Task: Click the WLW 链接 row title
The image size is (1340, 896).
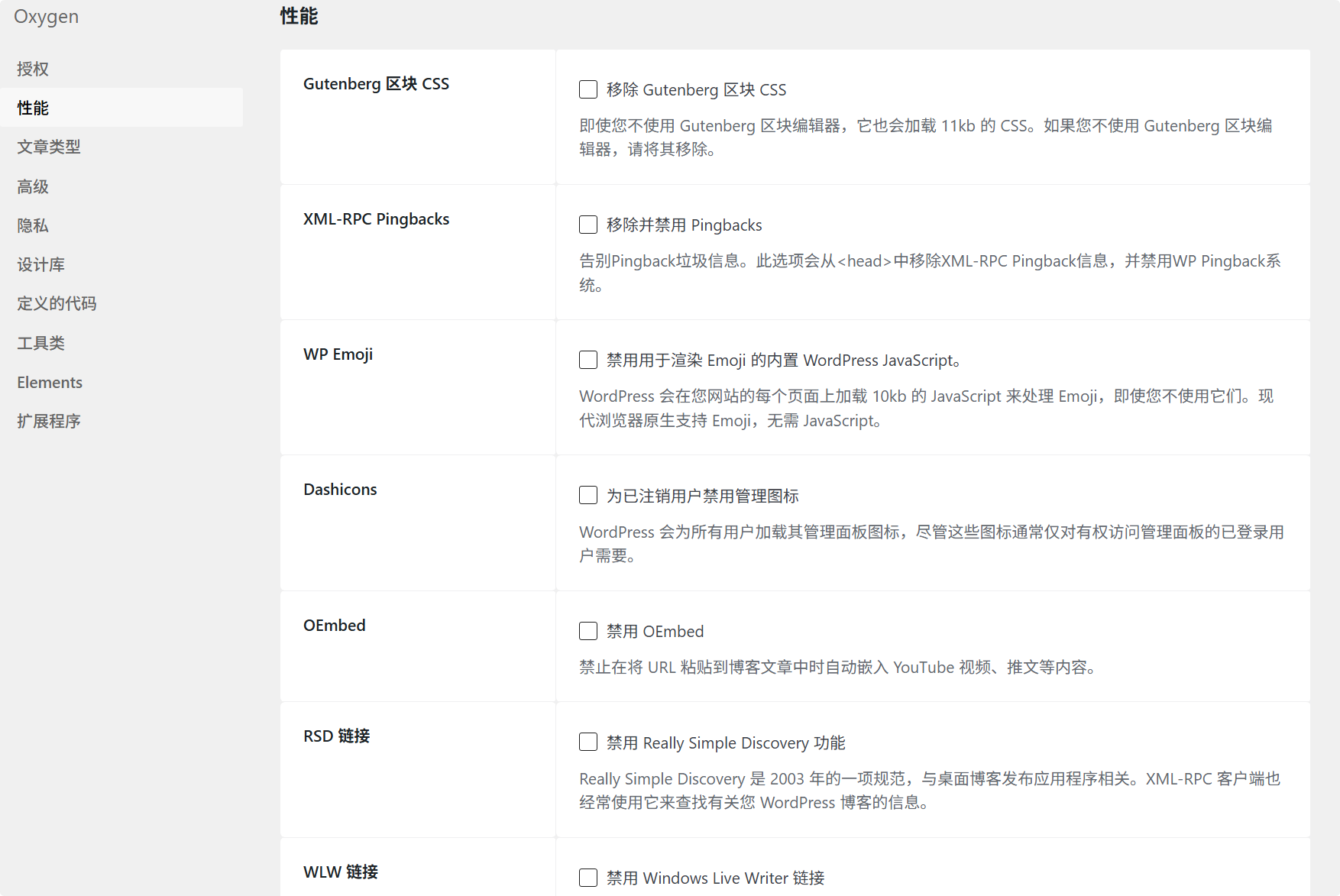Action: (340, 872)
